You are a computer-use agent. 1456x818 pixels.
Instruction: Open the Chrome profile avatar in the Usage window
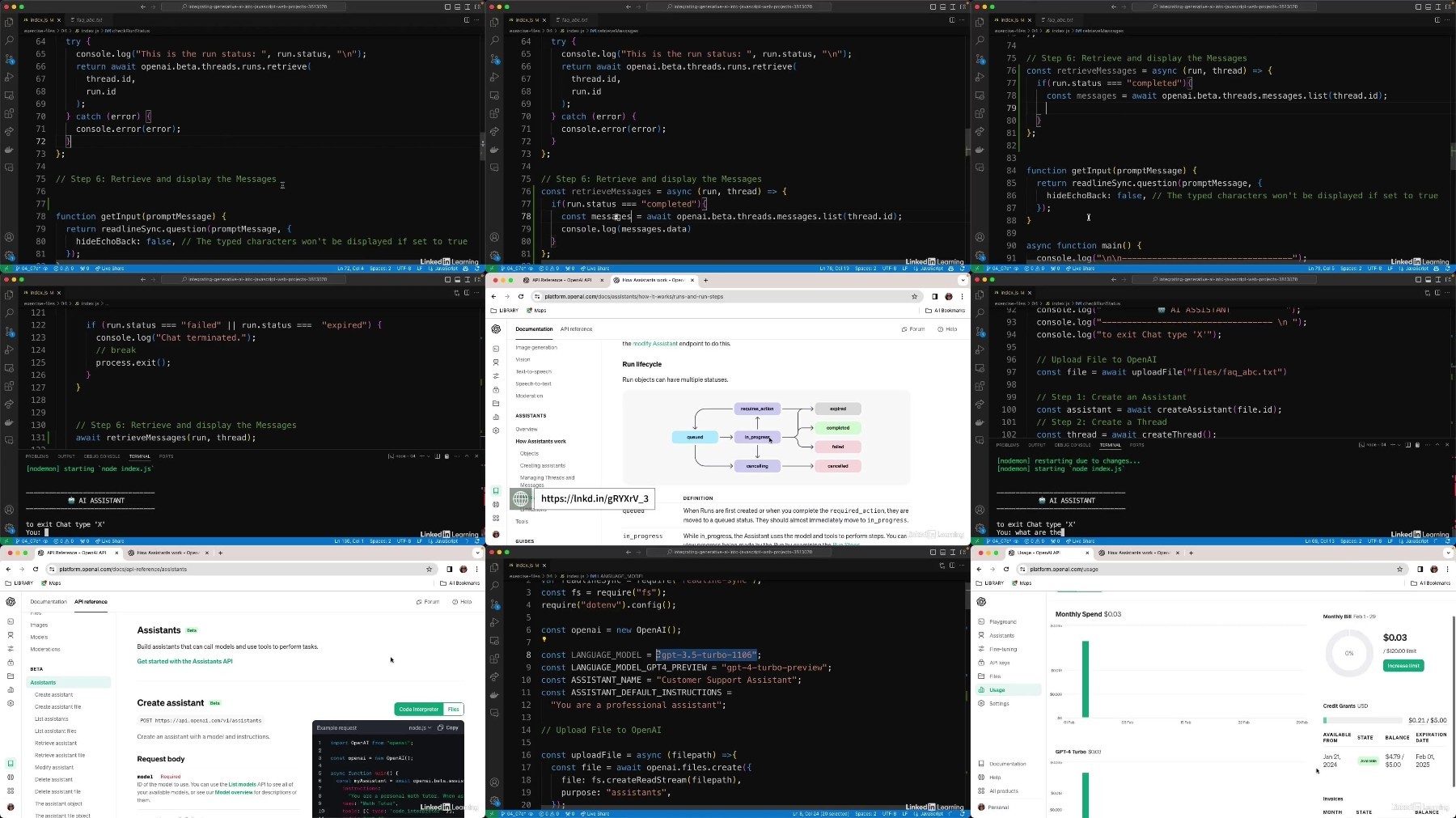[x=1434, y=569]
